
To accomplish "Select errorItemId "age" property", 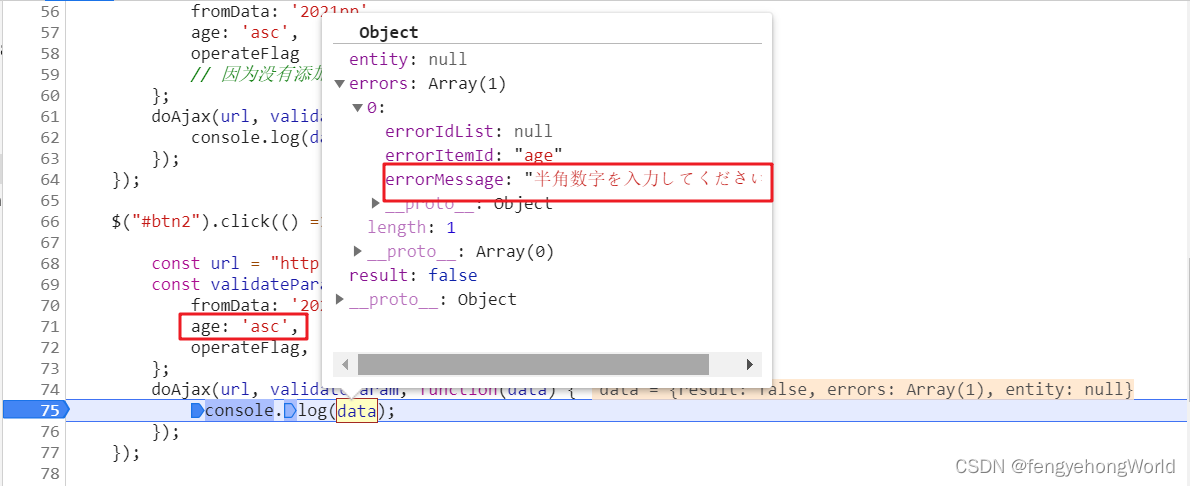I will point(474,156).
